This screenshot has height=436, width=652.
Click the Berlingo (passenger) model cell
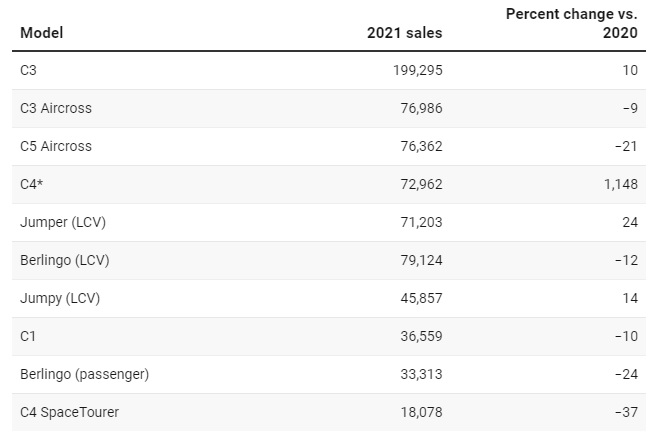84,374
